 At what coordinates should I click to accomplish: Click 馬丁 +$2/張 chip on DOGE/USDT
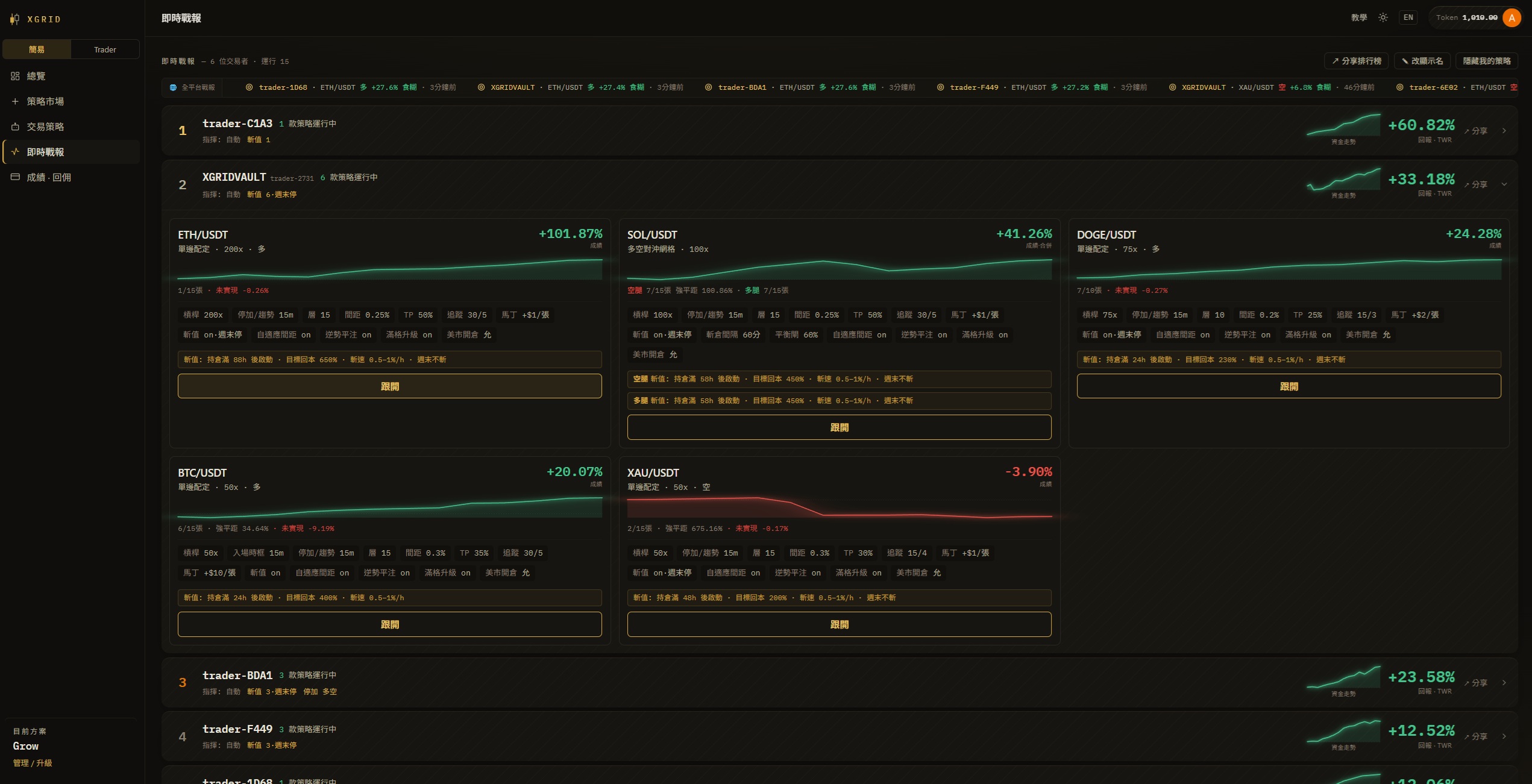tap(1414, 315)
